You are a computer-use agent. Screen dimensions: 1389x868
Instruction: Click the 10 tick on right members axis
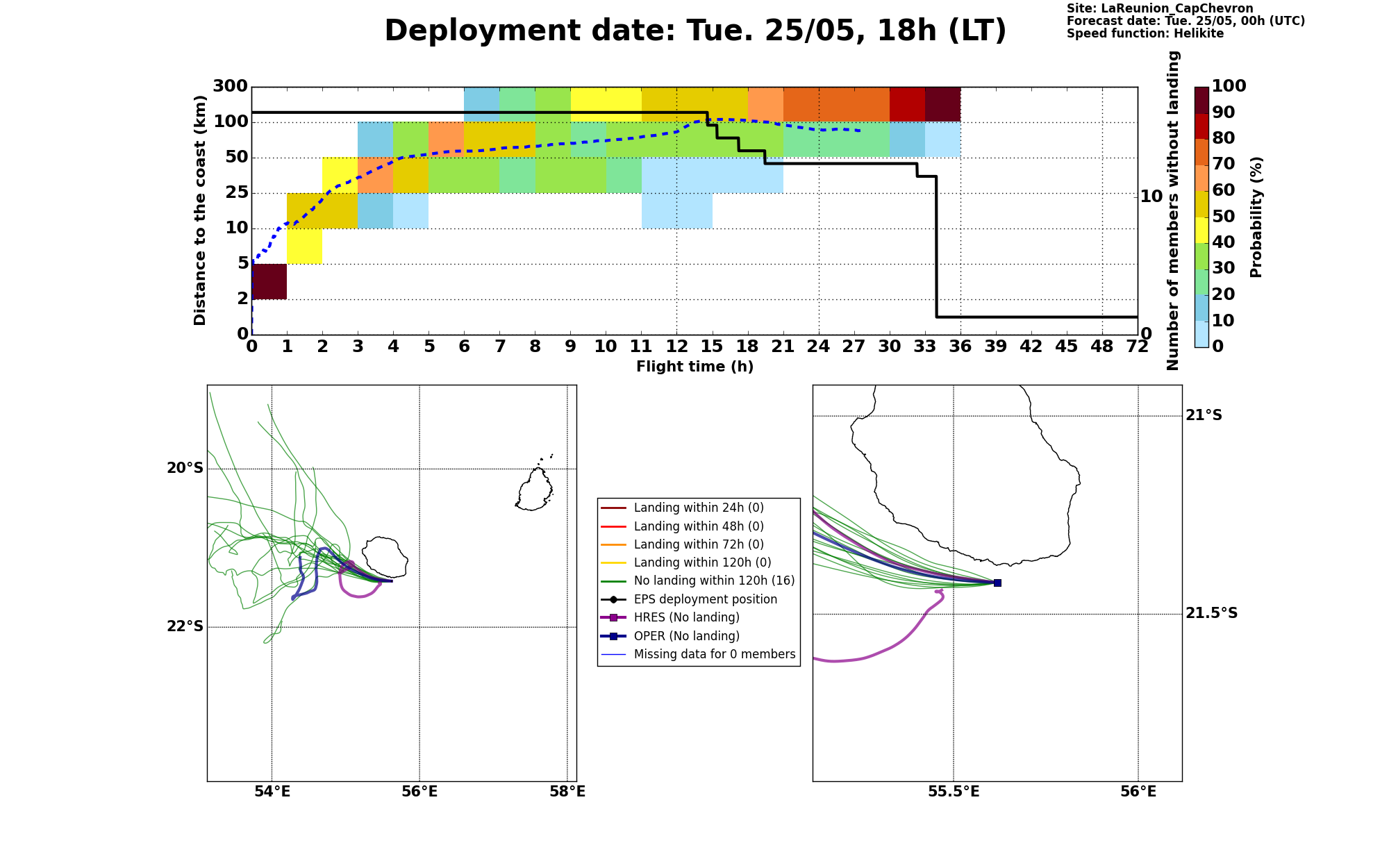(1151, 197)
